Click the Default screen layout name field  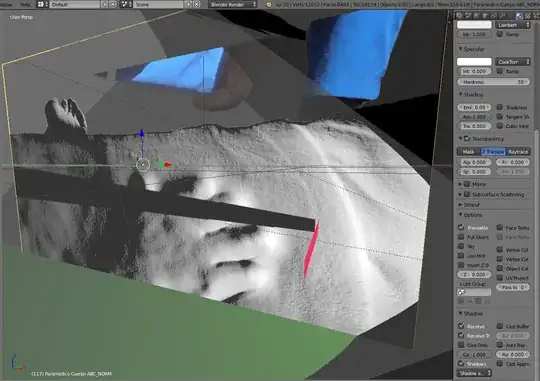75,4
